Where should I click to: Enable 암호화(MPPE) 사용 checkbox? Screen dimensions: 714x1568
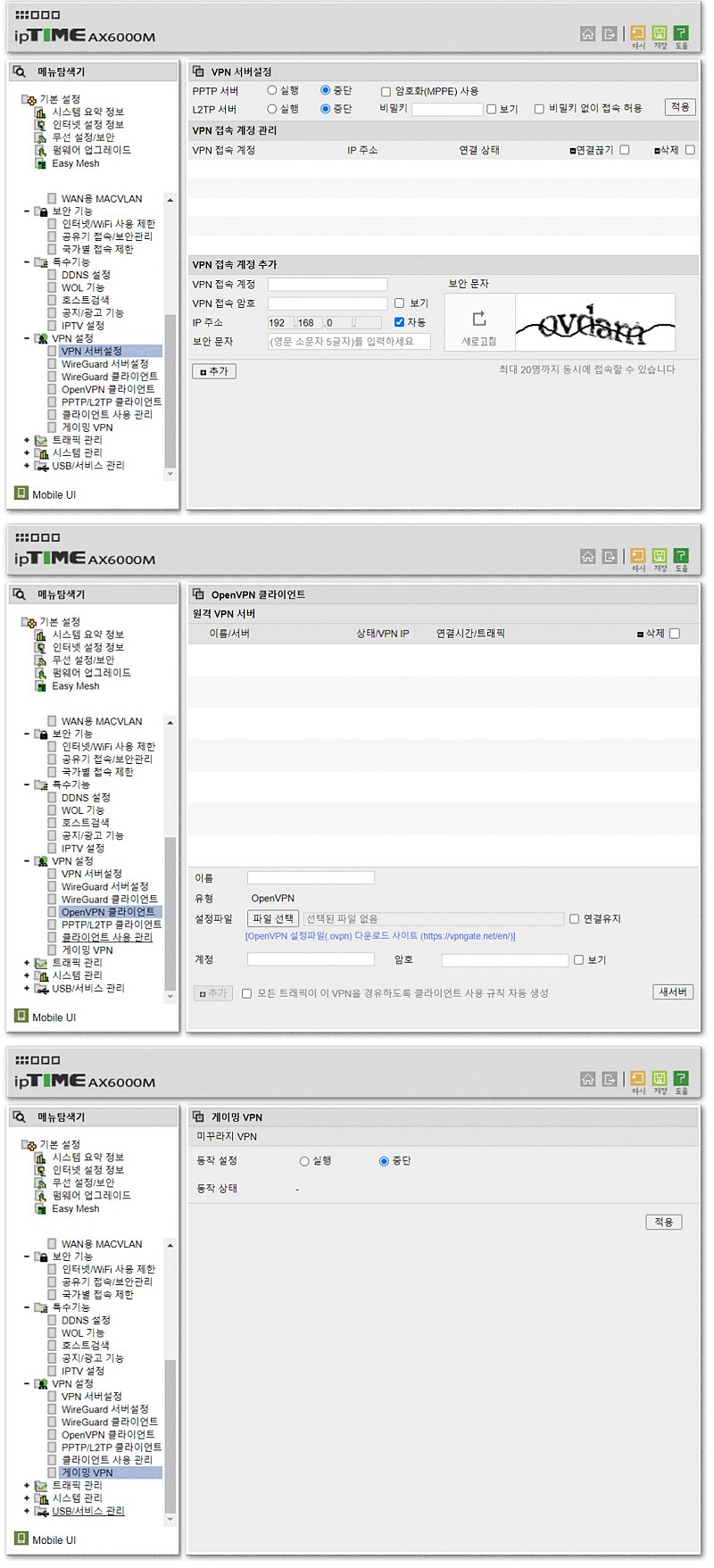pos(386,91)
